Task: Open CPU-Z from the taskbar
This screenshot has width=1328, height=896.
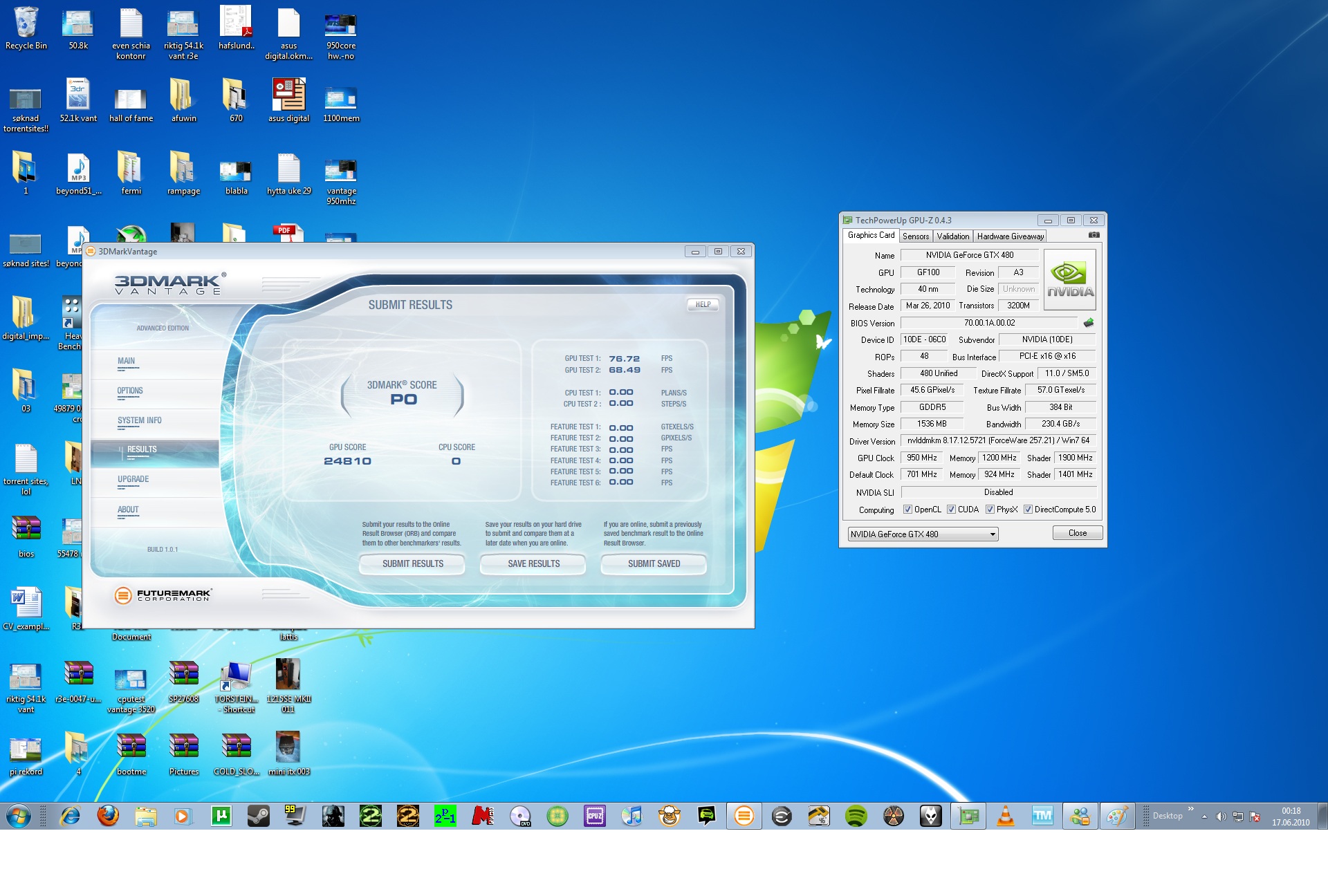Action: (x=595, y=816)
